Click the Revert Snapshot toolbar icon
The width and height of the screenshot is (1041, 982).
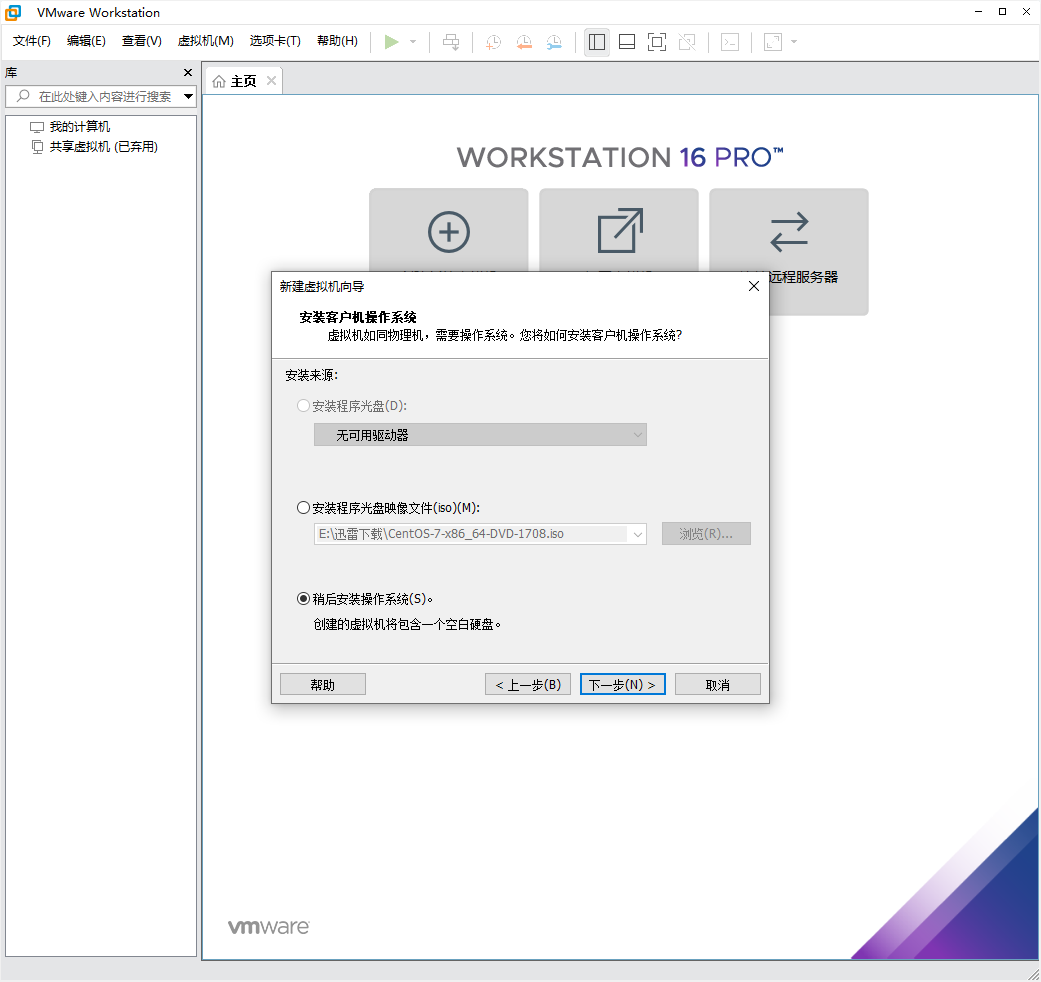523,42
